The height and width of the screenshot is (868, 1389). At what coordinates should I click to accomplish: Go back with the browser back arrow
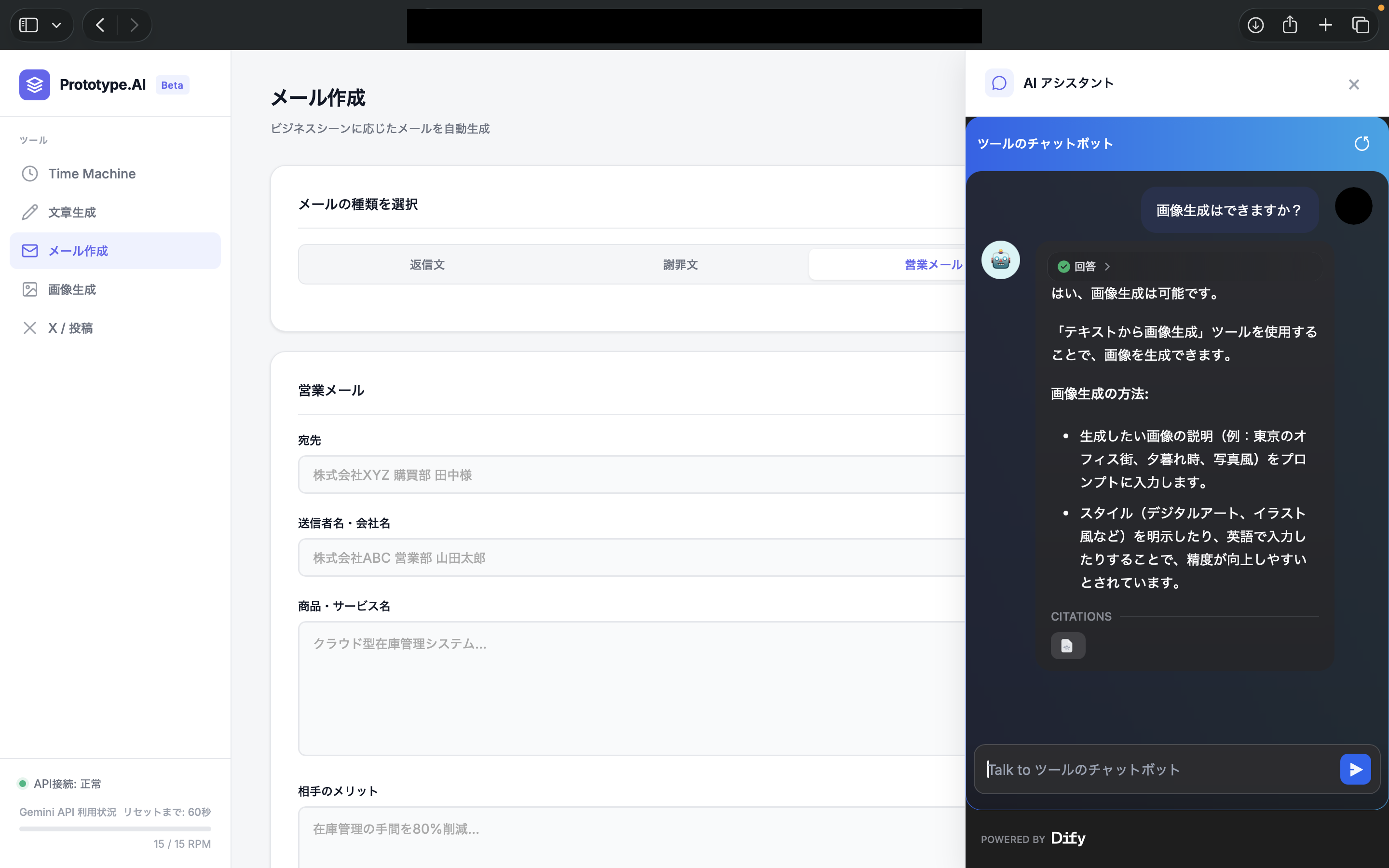[100, 25]
